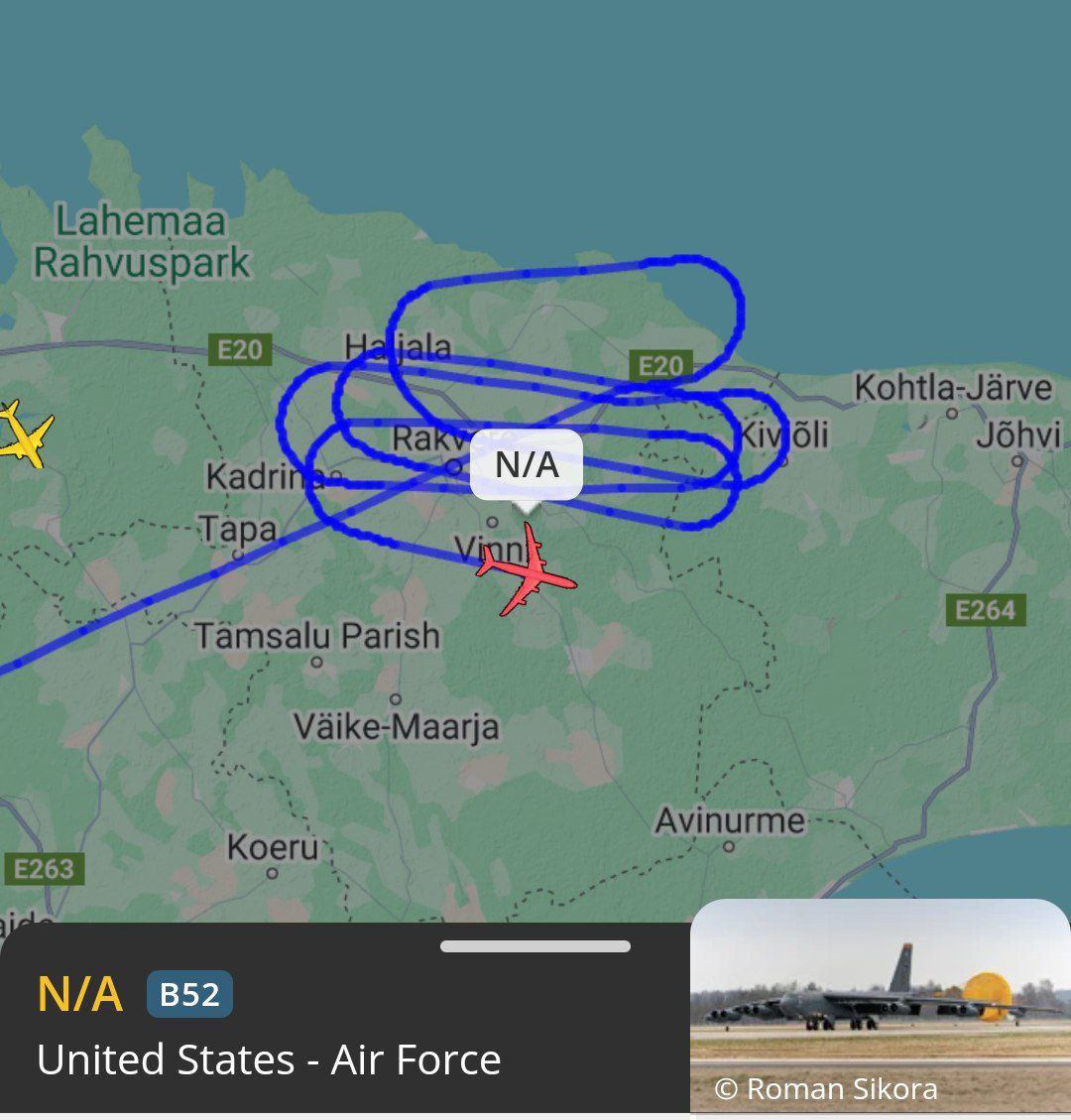Click the yellow N/A flight callsign text
1071x1120 pixels.
pyautogui.click(x=80, y=994)
